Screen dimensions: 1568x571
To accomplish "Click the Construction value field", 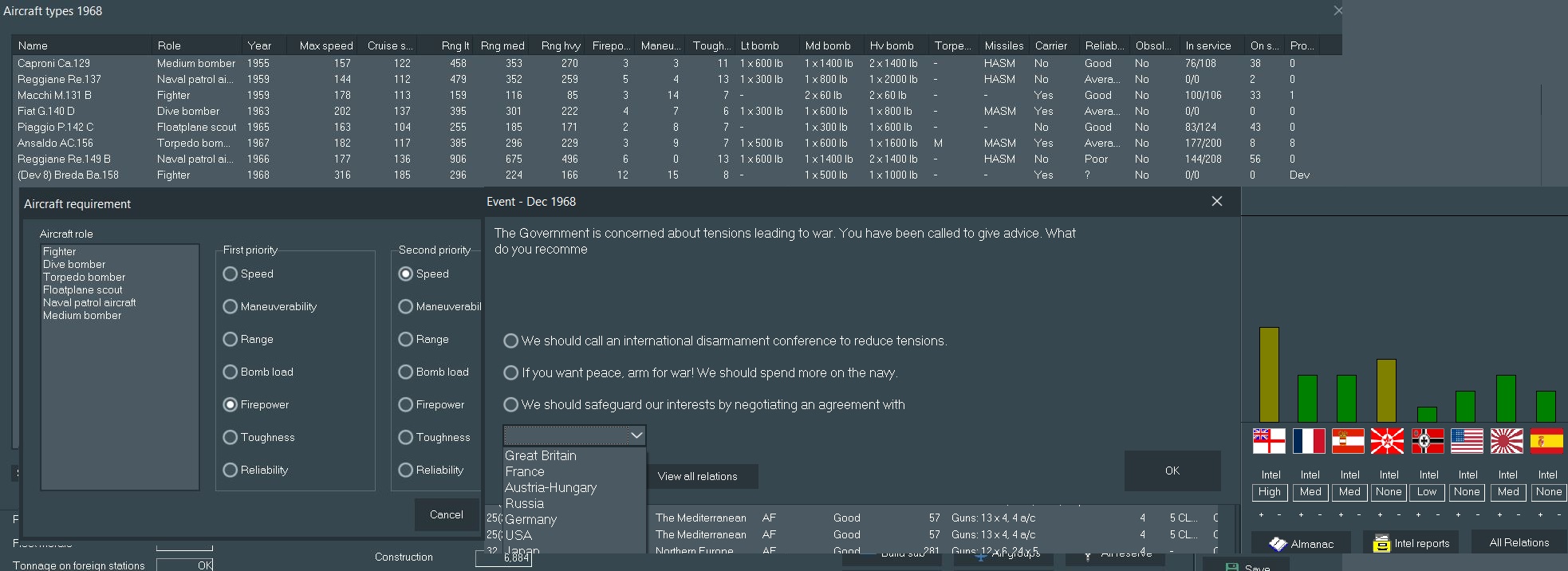I will (503, 558).
